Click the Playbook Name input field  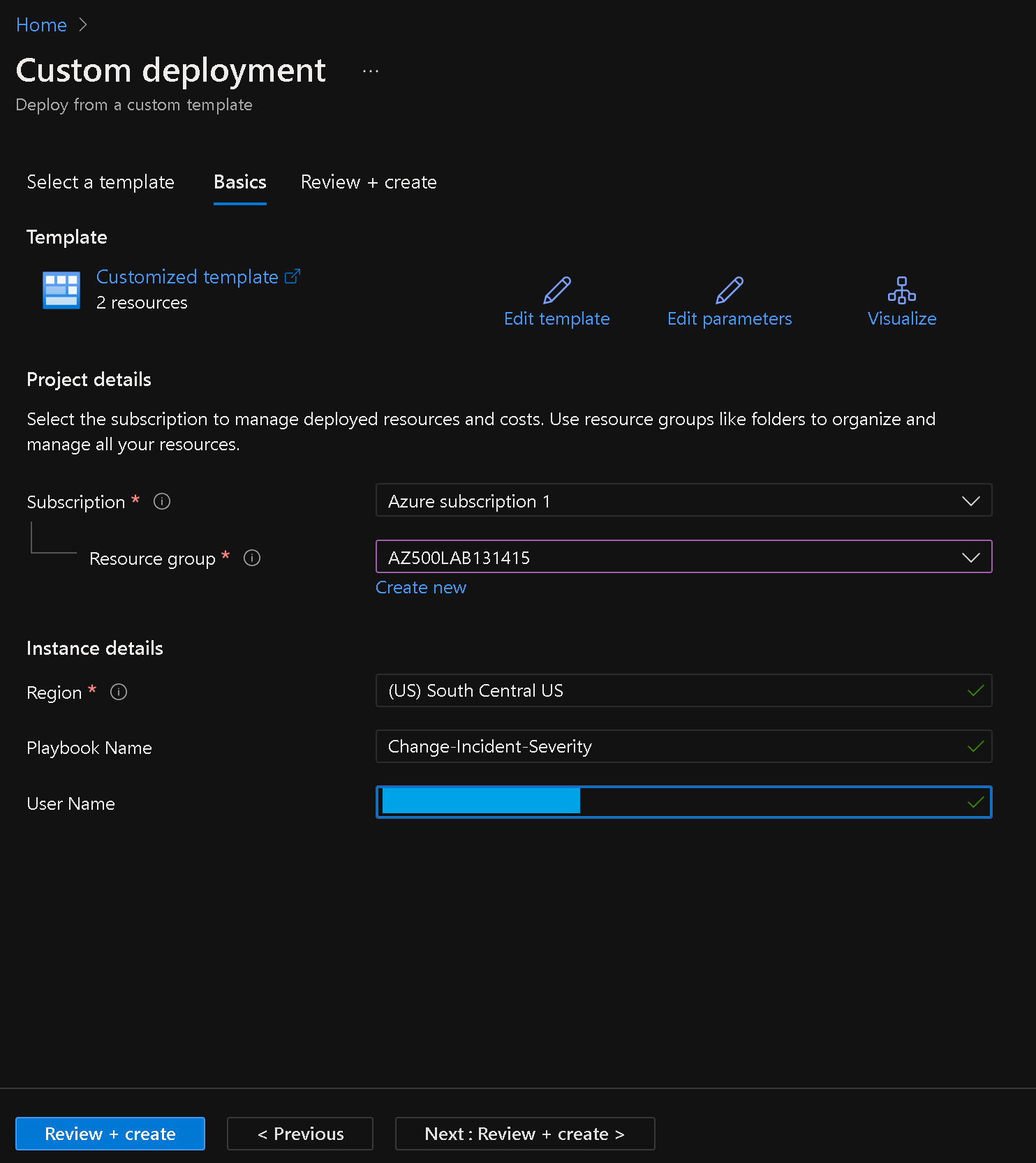click(x=683, y=746)
